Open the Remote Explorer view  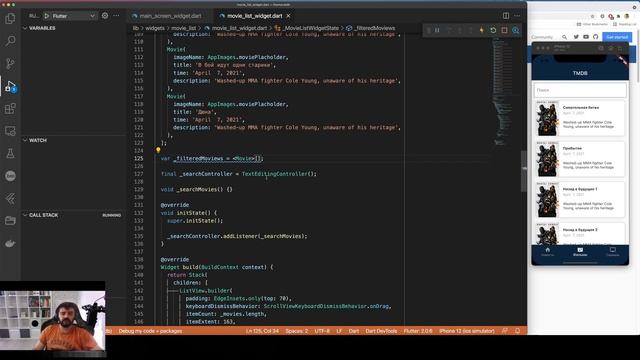(10, 131)
